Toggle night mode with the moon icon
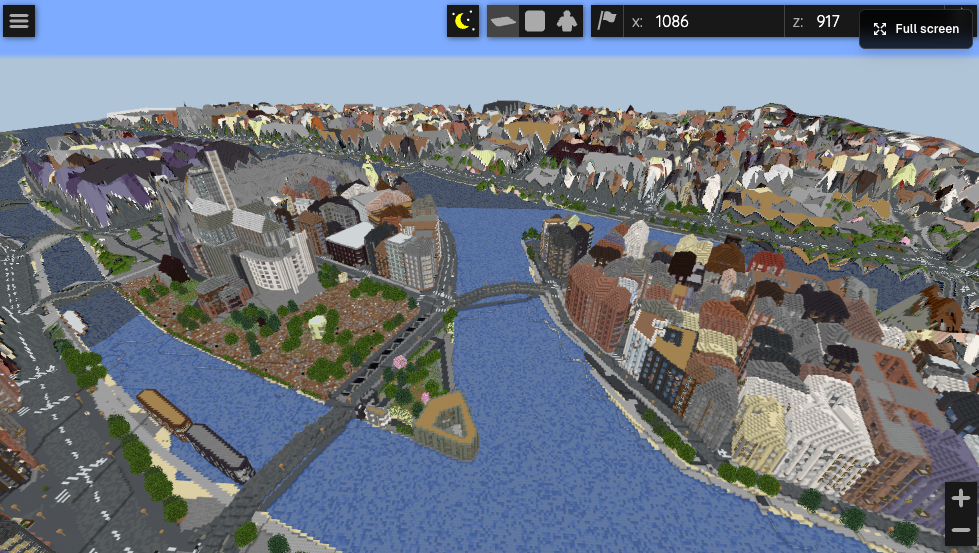 (463, 21)
